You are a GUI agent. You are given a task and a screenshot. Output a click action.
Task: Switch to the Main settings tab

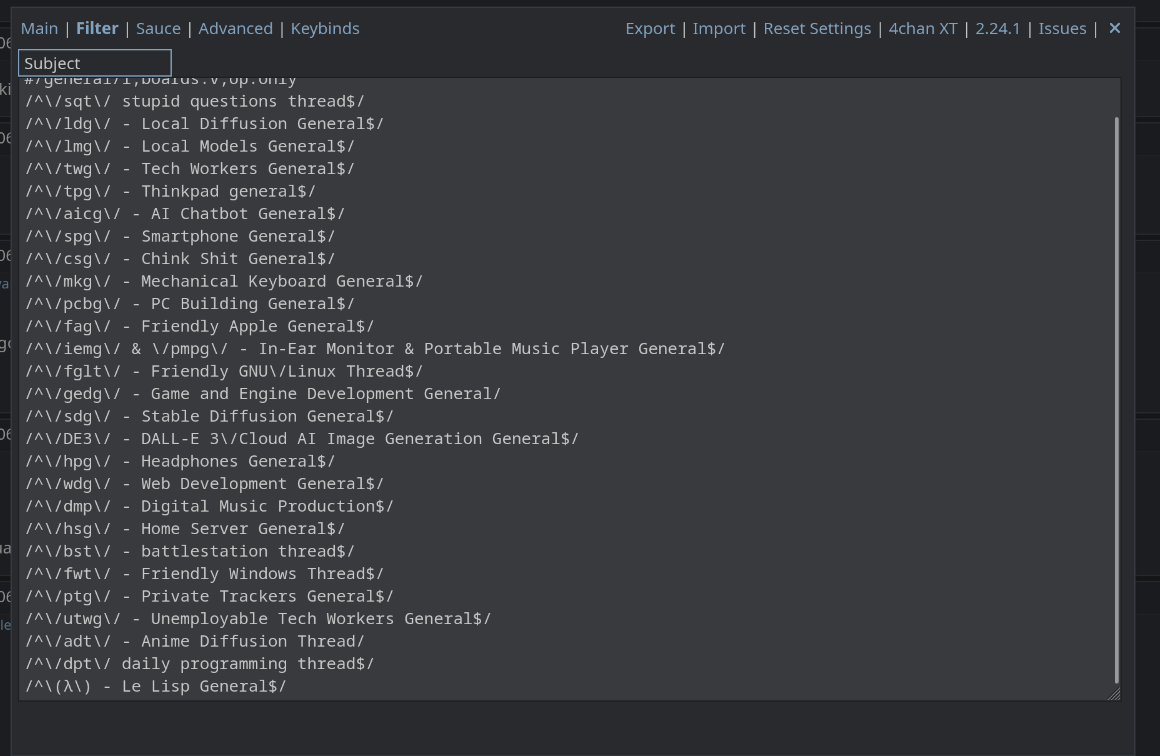tap(39, 28)
